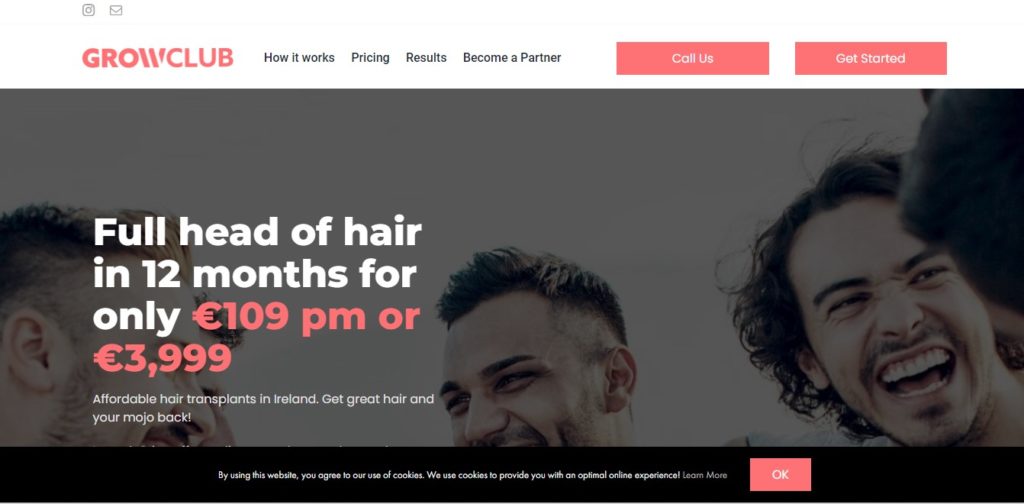
Task: Open the Instagram profile icon
Action: tap(88, 10)
